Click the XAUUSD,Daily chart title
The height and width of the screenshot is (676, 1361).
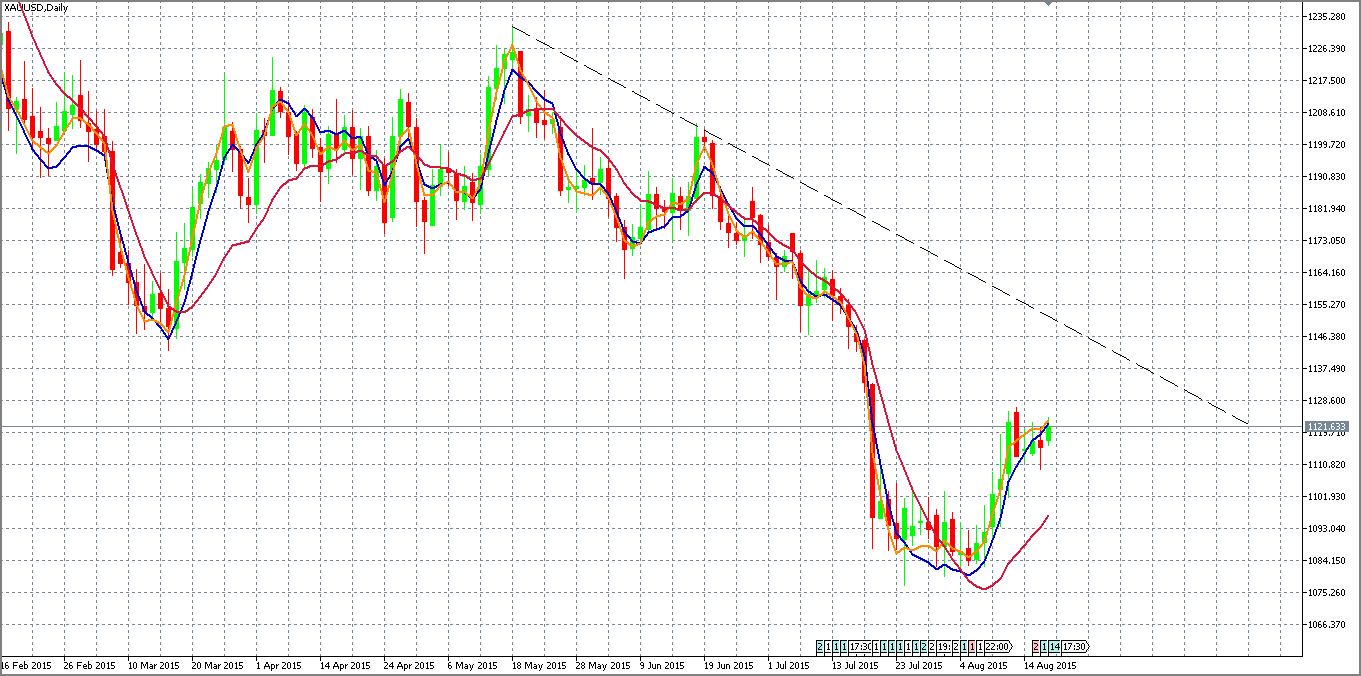click(34, 8)
